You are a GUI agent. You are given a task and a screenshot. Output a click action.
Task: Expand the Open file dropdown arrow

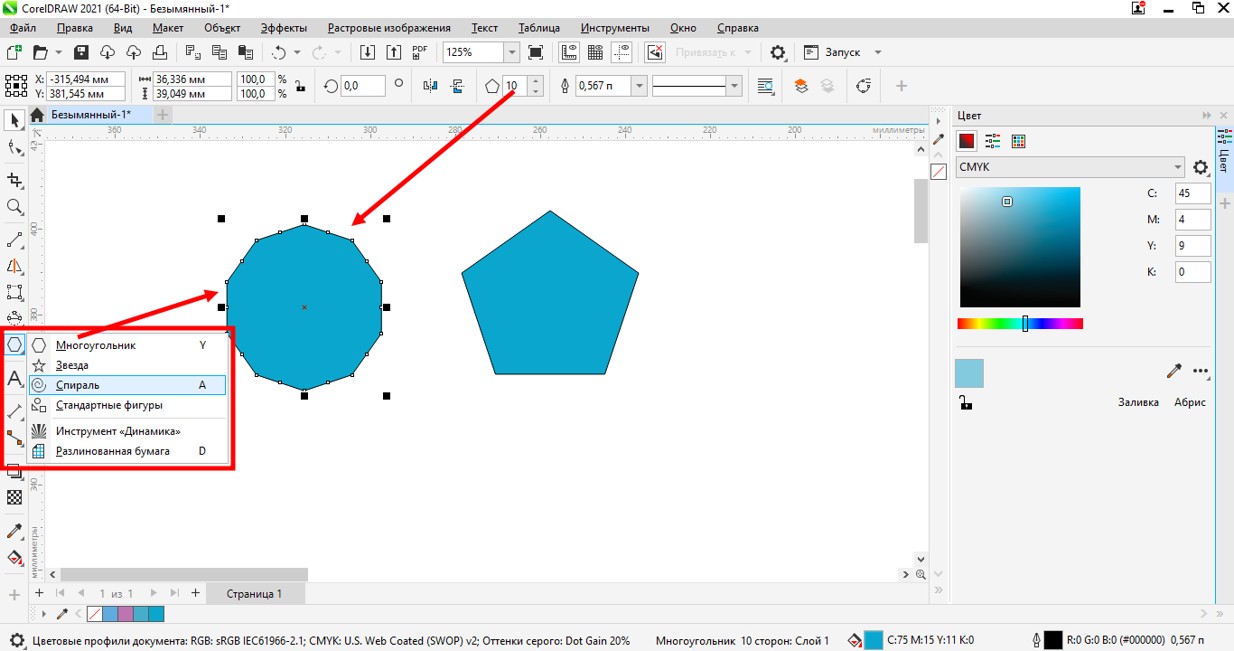(x=58, y=52)
